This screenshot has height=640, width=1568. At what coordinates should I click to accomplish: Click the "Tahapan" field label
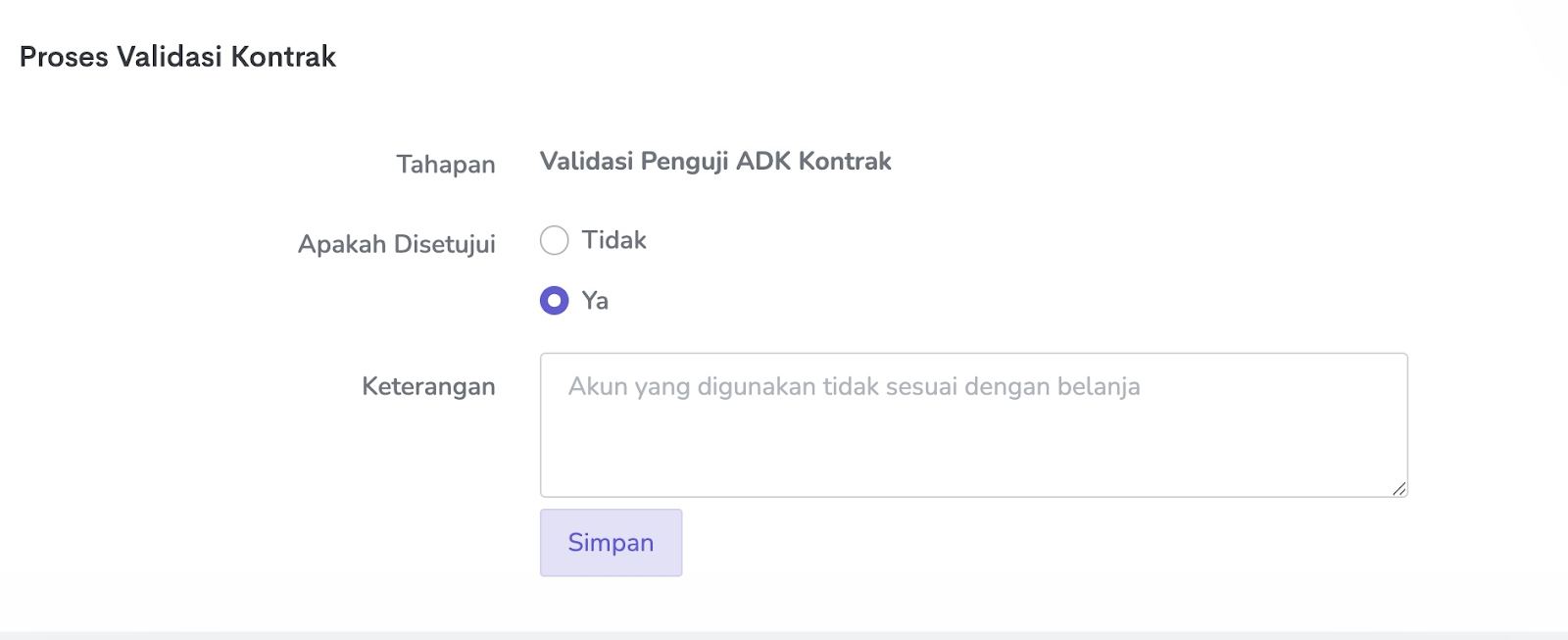[x=445, y=164]
